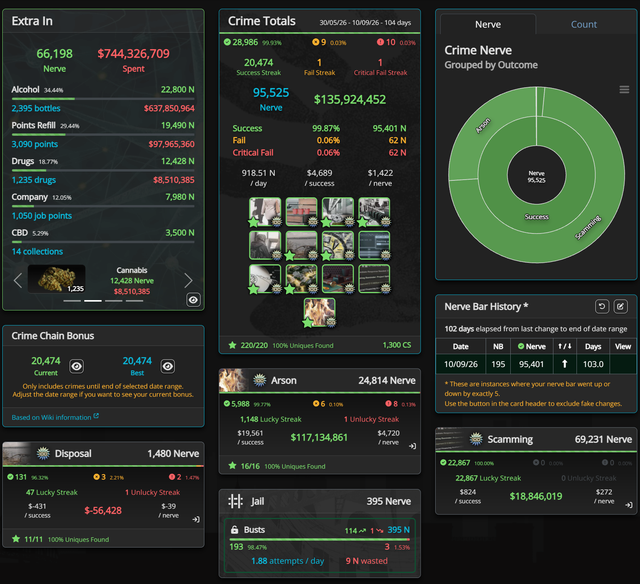This screenshot has height=584, width=640.
Task: Open Based on Wiki information link
Action: pyautogui.click(x=55, y=417)
